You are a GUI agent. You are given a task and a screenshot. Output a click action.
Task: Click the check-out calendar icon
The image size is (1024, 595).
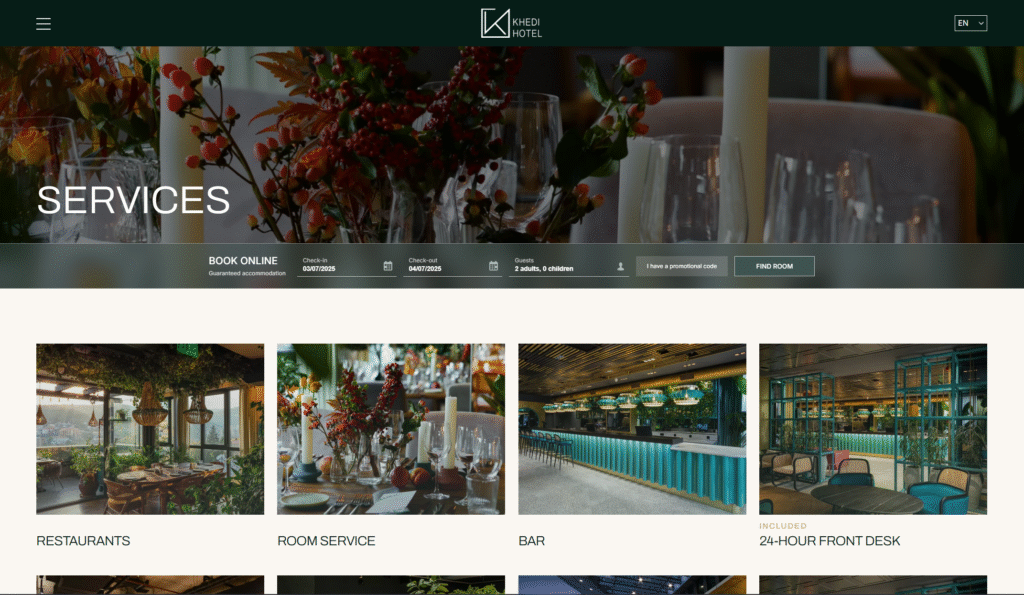point(494,266)
